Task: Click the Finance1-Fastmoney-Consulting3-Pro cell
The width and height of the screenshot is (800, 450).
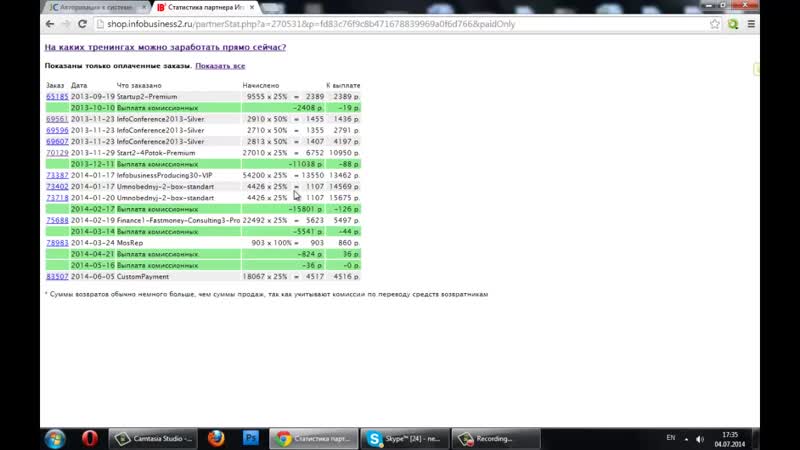Action: pos(178,220)
